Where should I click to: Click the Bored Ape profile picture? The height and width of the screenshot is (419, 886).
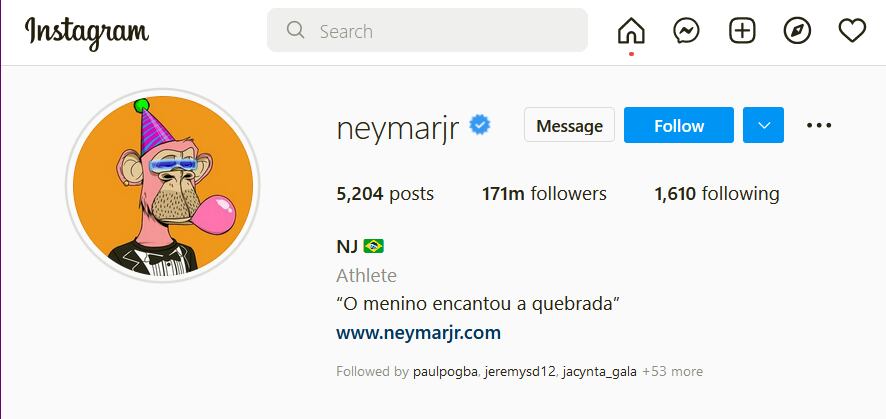(163, 185)
